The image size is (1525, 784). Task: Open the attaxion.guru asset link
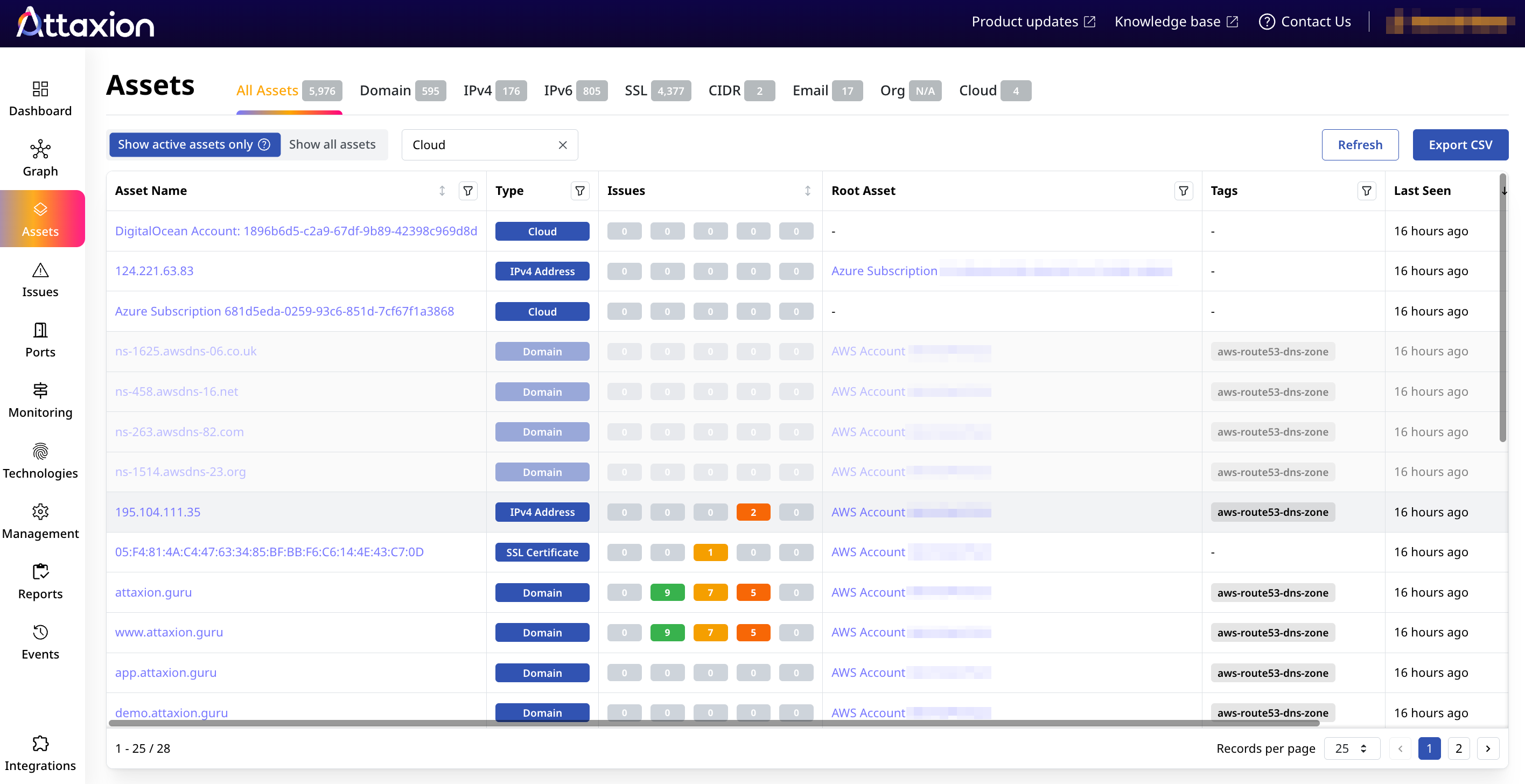(153, 592)
